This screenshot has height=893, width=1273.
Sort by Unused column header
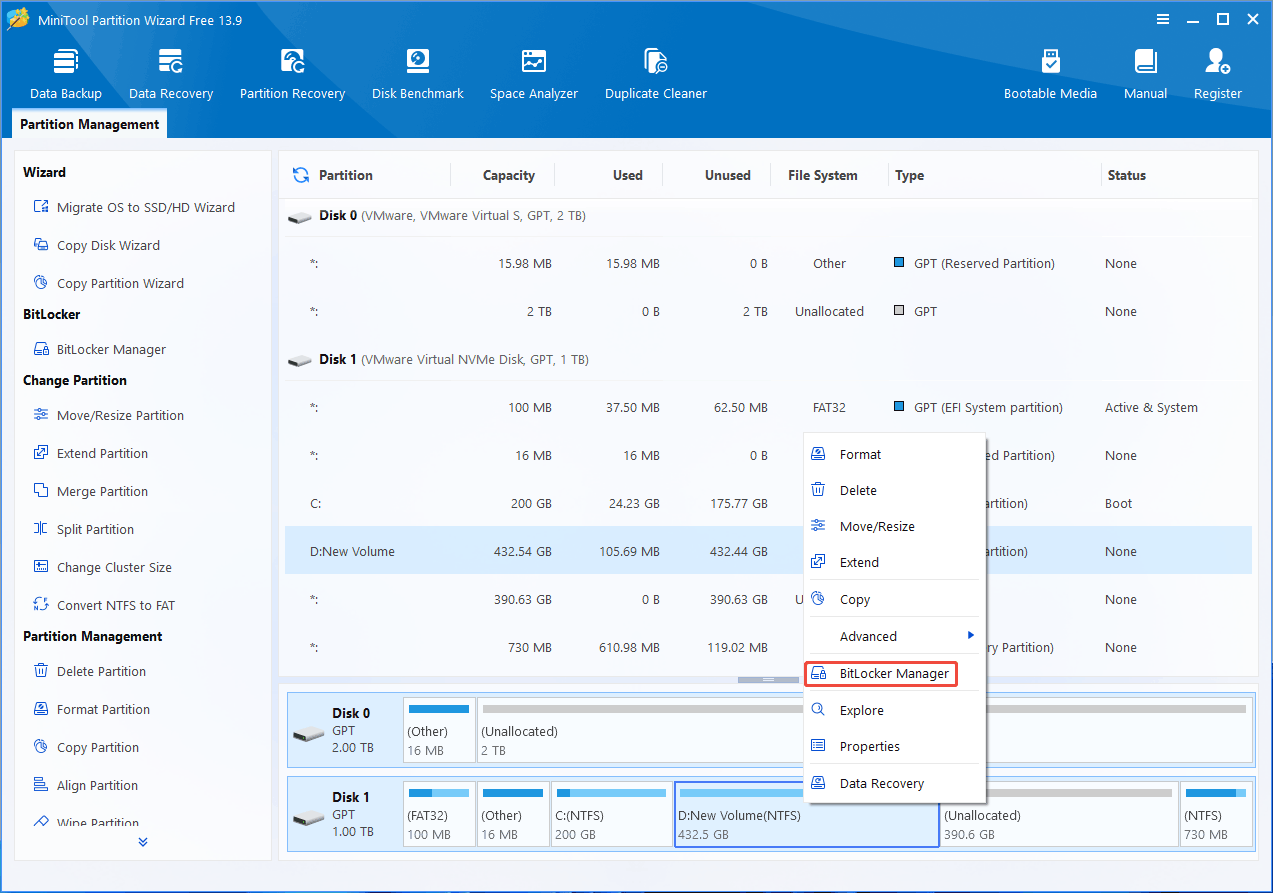pos(727,175)
